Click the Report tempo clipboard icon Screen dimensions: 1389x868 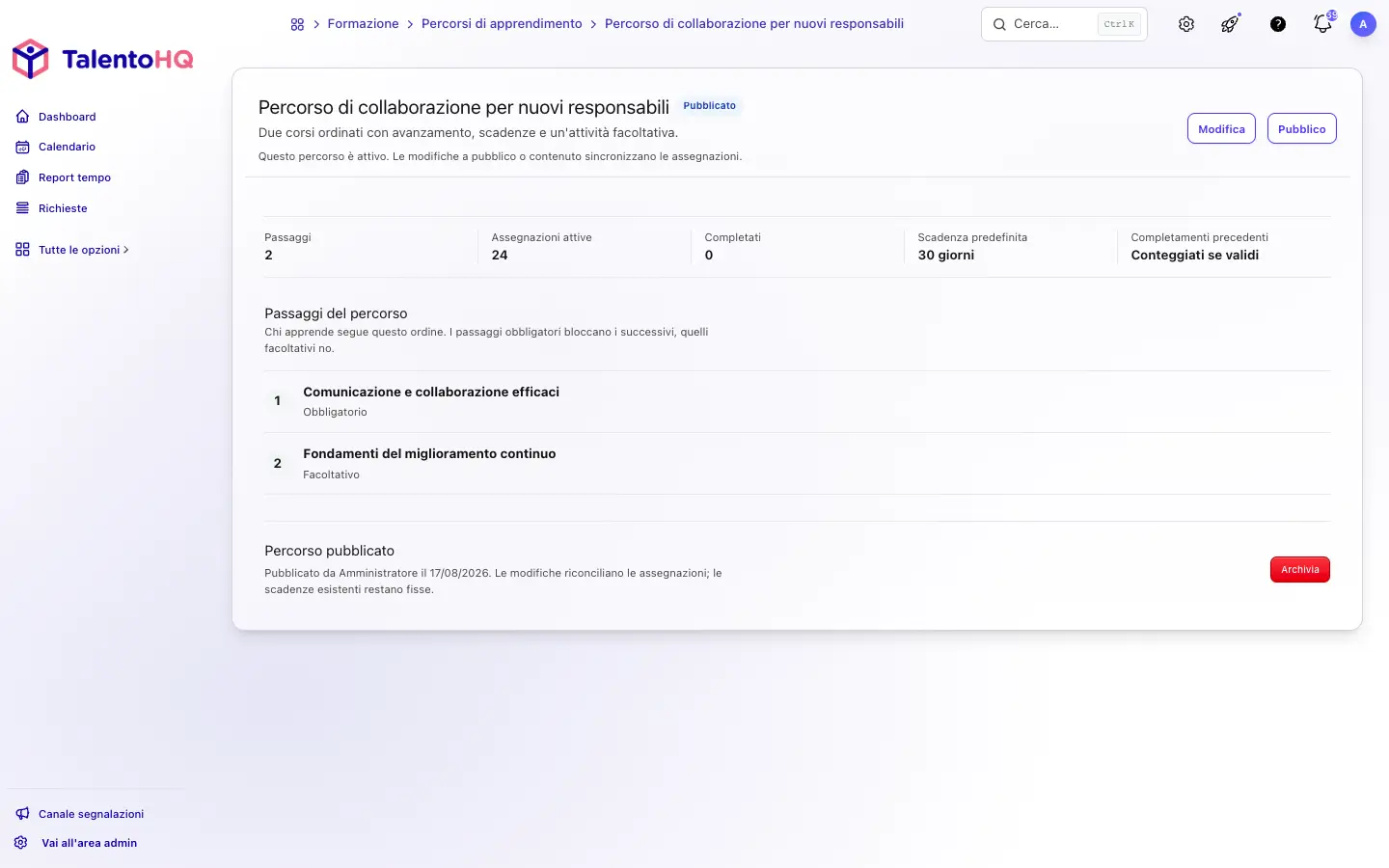click(x=22, y=177)
